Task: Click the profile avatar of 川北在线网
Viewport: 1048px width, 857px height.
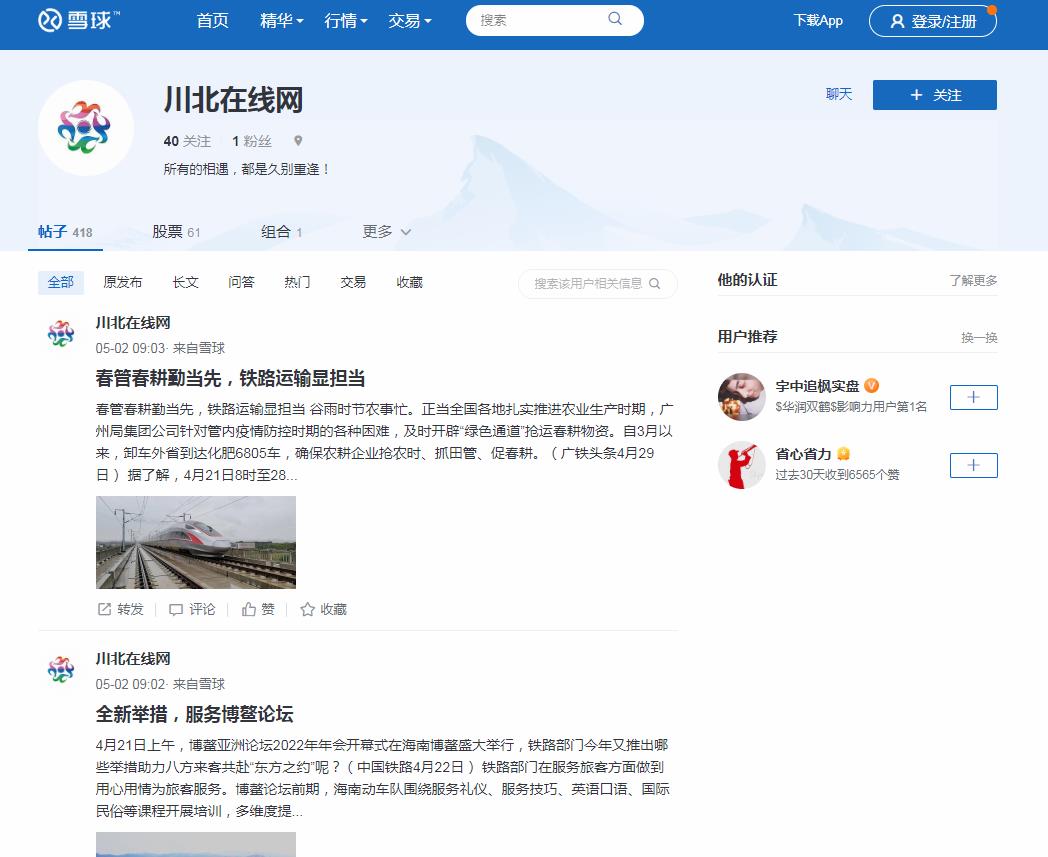Action: [x=86, y=128]
